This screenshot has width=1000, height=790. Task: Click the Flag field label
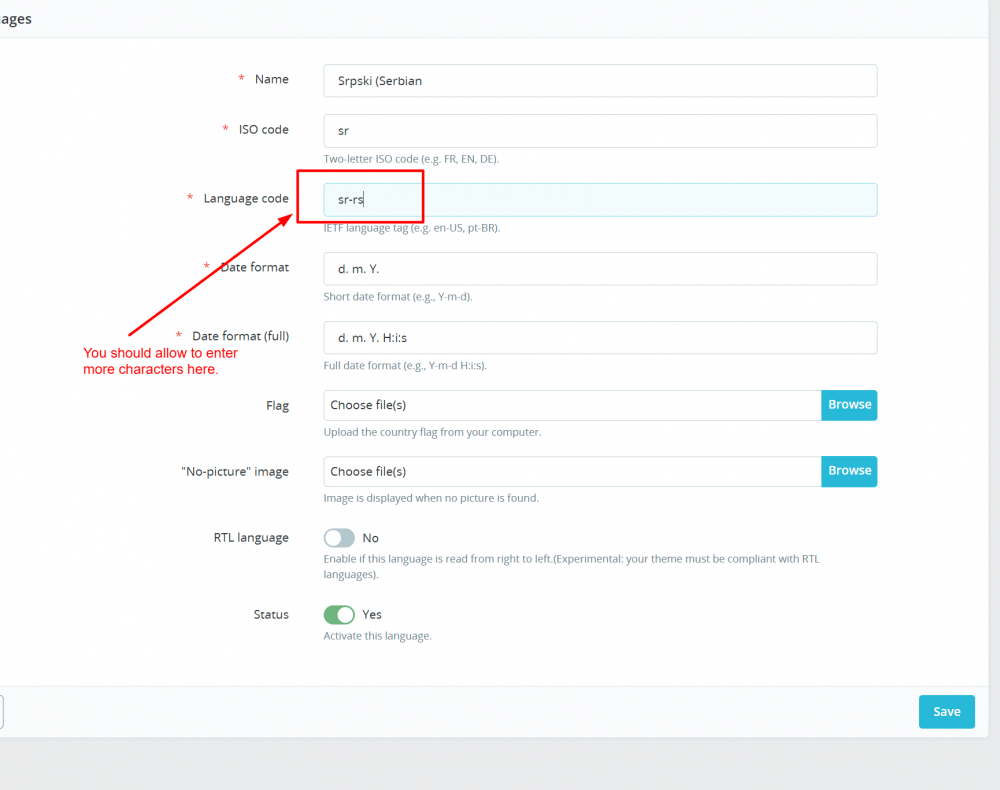pos(277,405)
